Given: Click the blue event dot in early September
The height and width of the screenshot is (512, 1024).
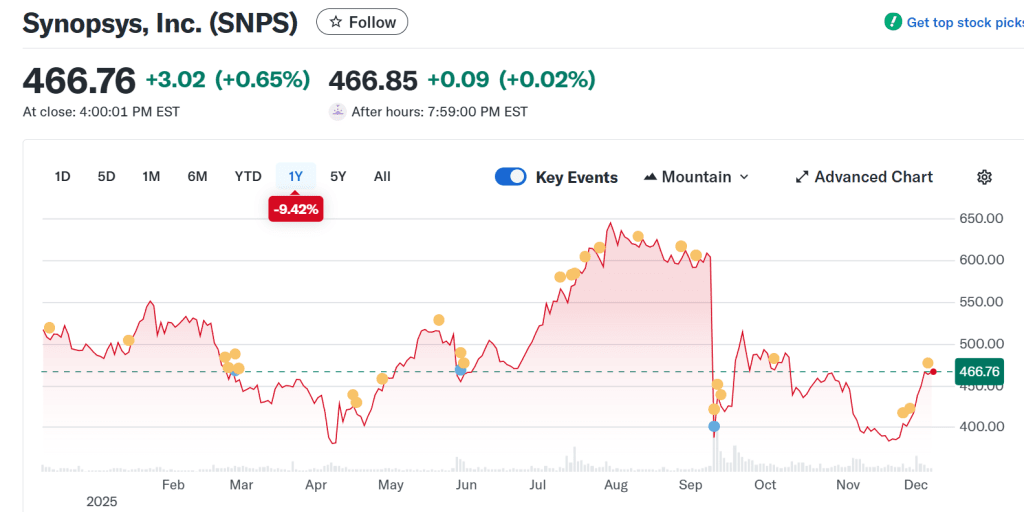Looking at the screenshot, I should (714, 426).
